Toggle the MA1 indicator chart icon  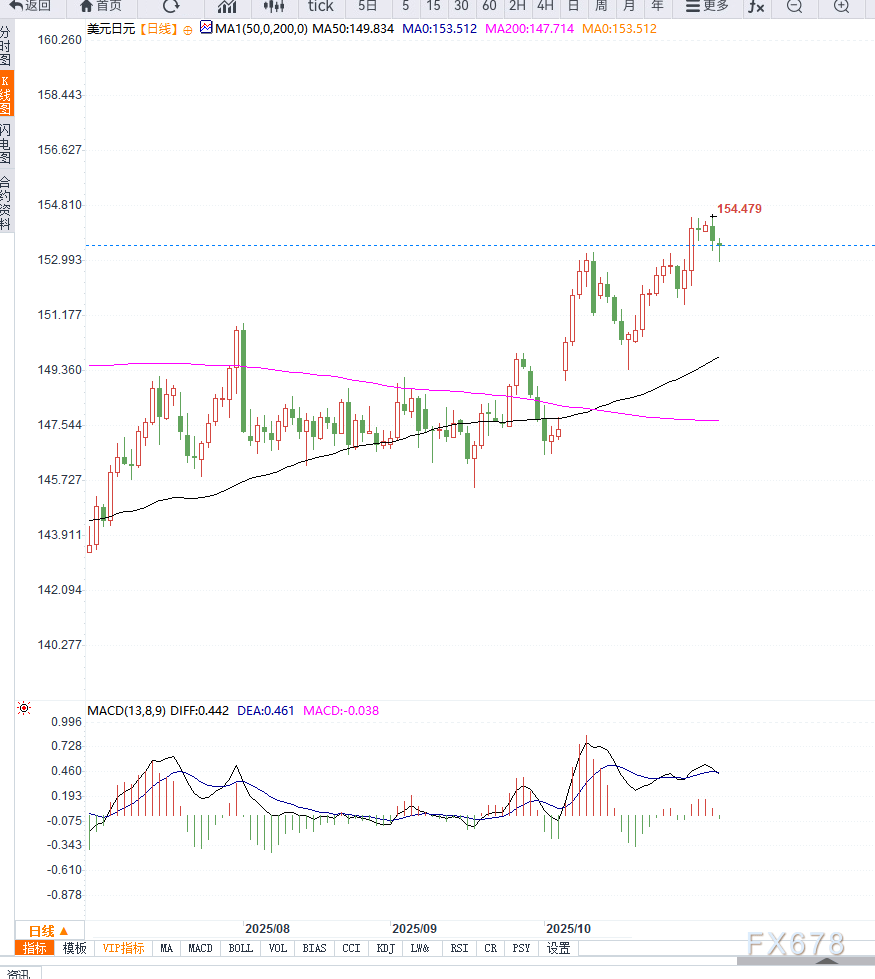tap(206, 27)
